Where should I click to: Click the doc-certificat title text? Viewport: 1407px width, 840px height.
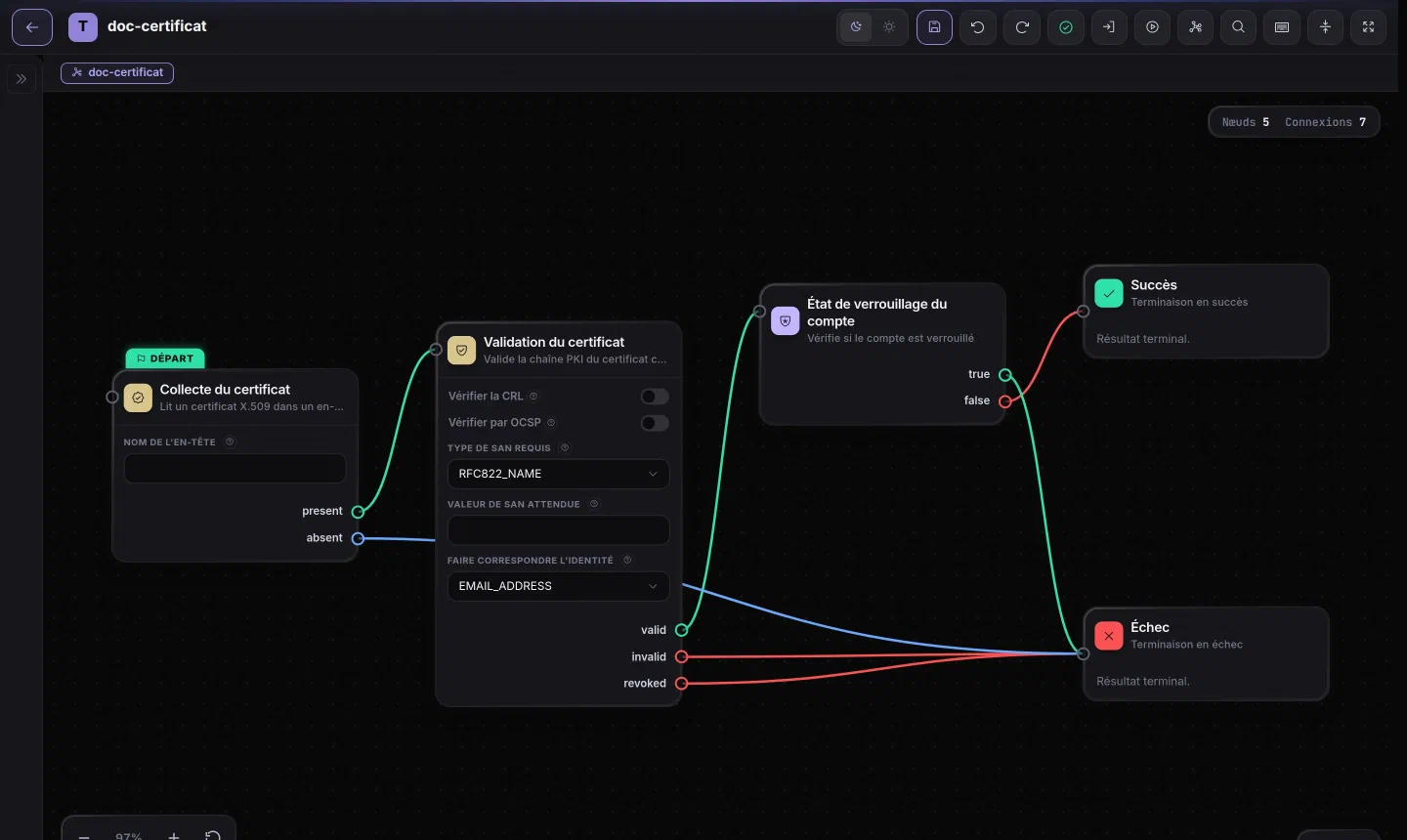click(x=157, y=26)
